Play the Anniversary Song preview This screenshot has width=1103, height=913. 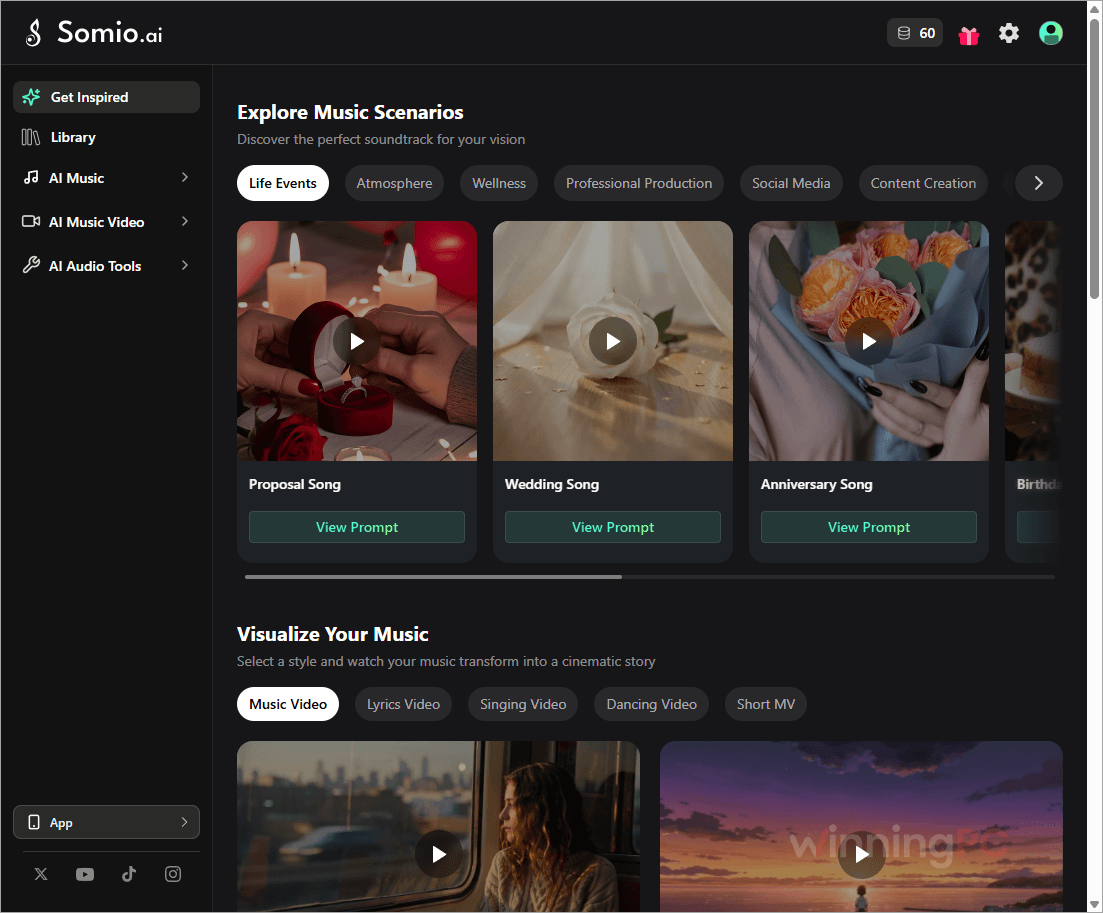click(x=869, y=341)
